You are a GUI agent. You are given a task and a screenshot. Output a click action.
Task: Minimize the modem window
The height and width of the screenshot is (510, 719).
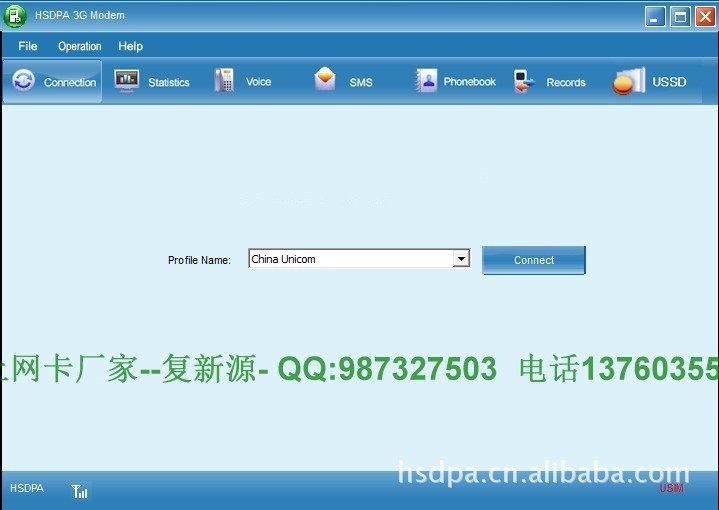click(655, 17)
